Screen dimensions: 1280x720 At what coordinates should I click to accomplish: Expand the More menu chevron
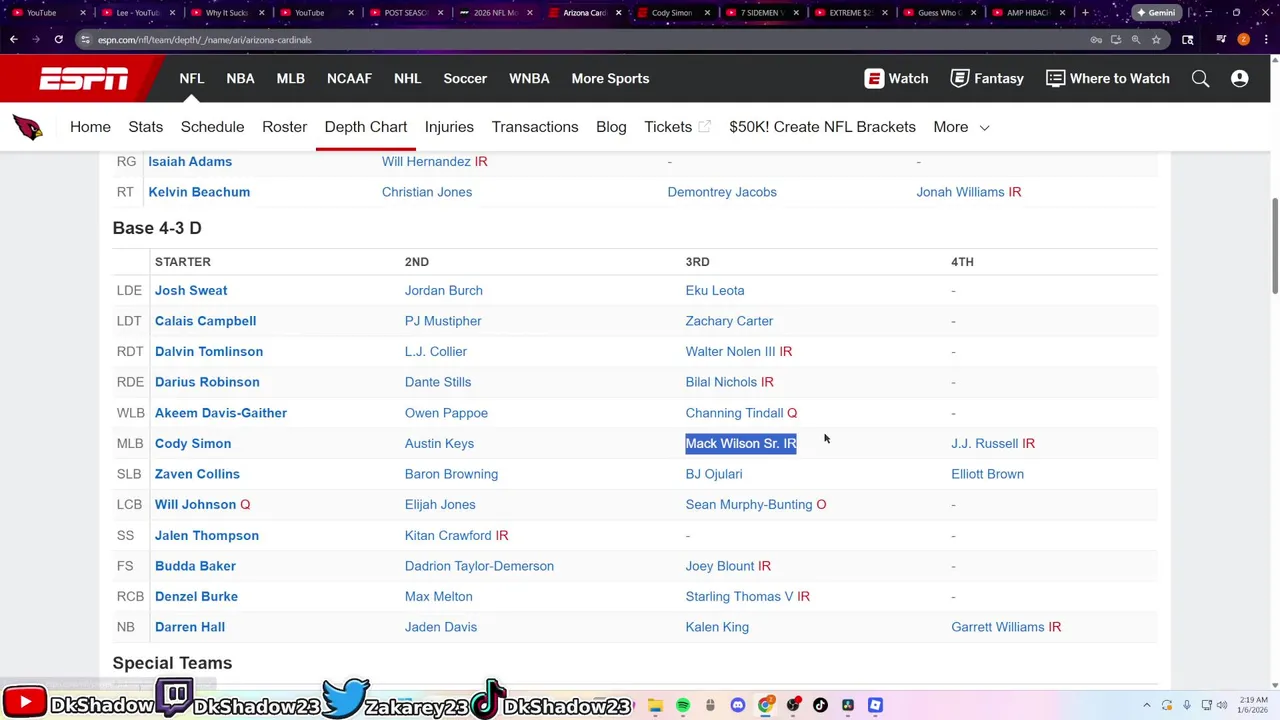click(984, 128)
